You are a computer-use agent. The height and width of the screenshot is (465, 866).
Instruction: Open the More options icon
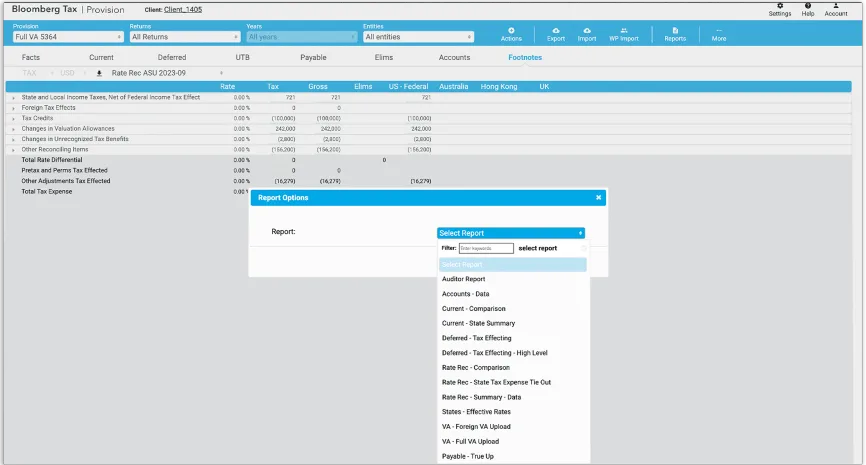(x=719, y=30)
